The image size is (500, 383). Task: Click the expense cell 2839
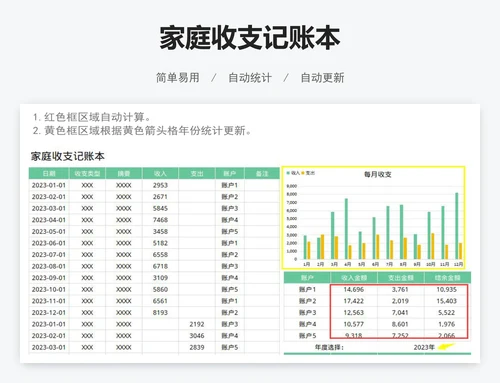tap(197, 347)
